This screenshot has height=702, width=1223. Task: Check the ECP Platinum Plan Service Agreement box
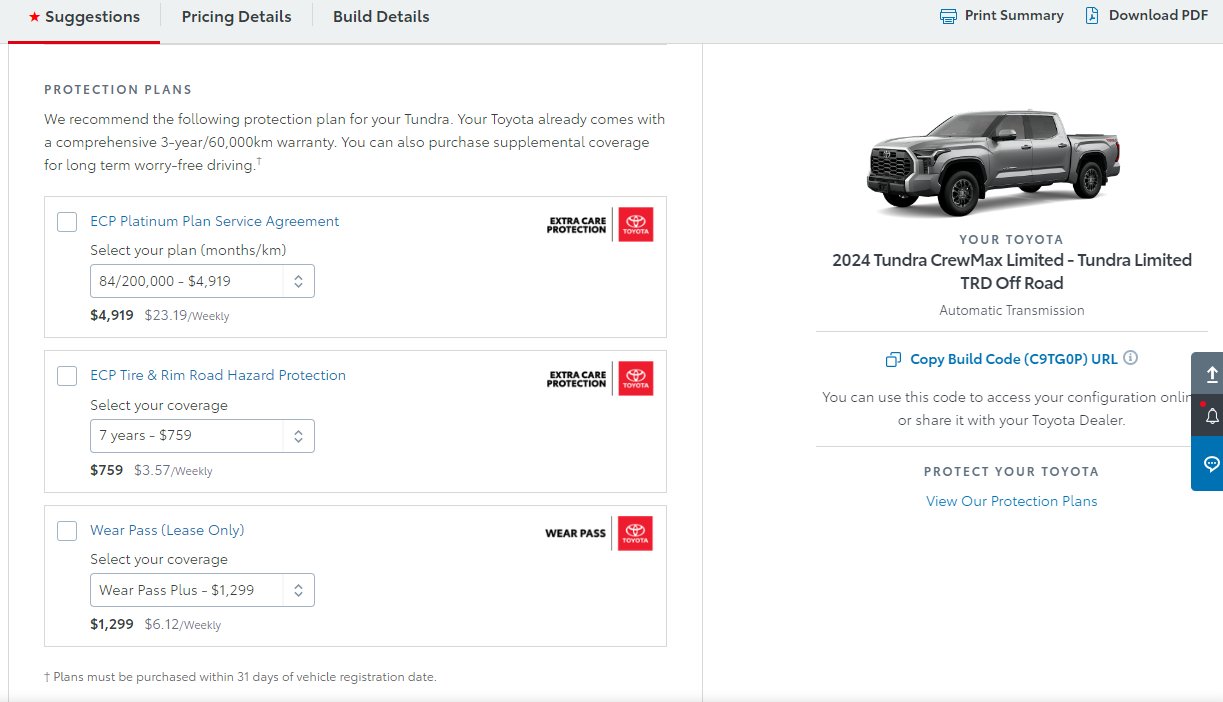click(x=67, y=222)
